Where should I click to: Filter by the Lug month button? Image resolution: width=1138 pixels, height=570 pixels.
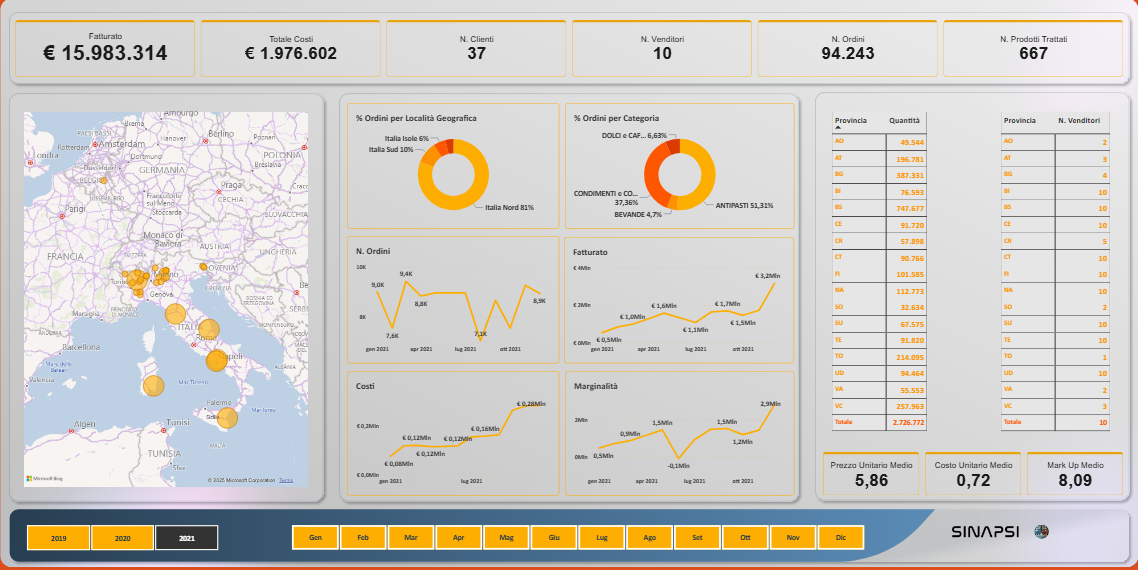coord(602,538)
